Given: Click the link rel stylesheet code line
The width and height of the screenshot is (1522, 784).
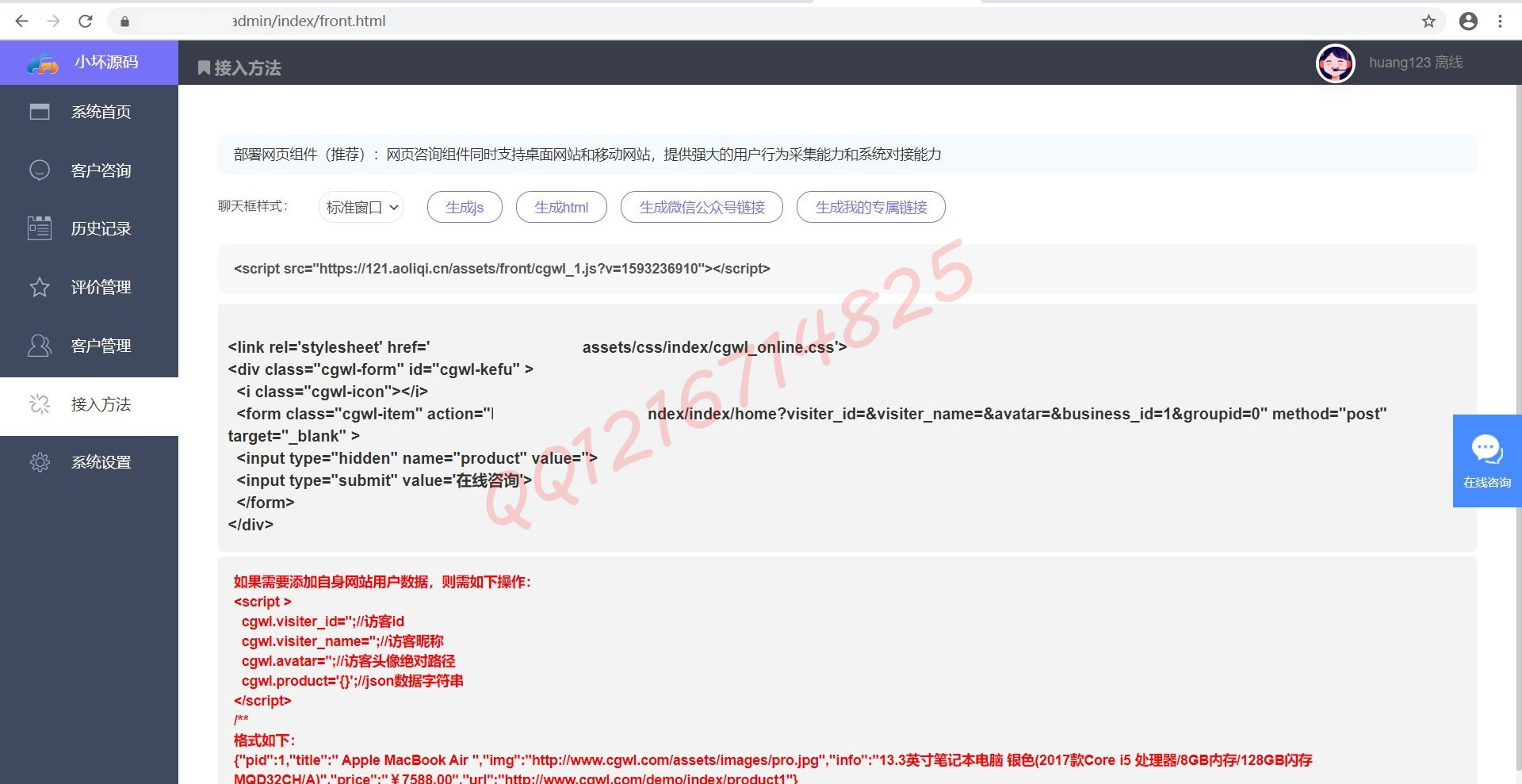Looking at the screenshot, I should pos(537,347).
